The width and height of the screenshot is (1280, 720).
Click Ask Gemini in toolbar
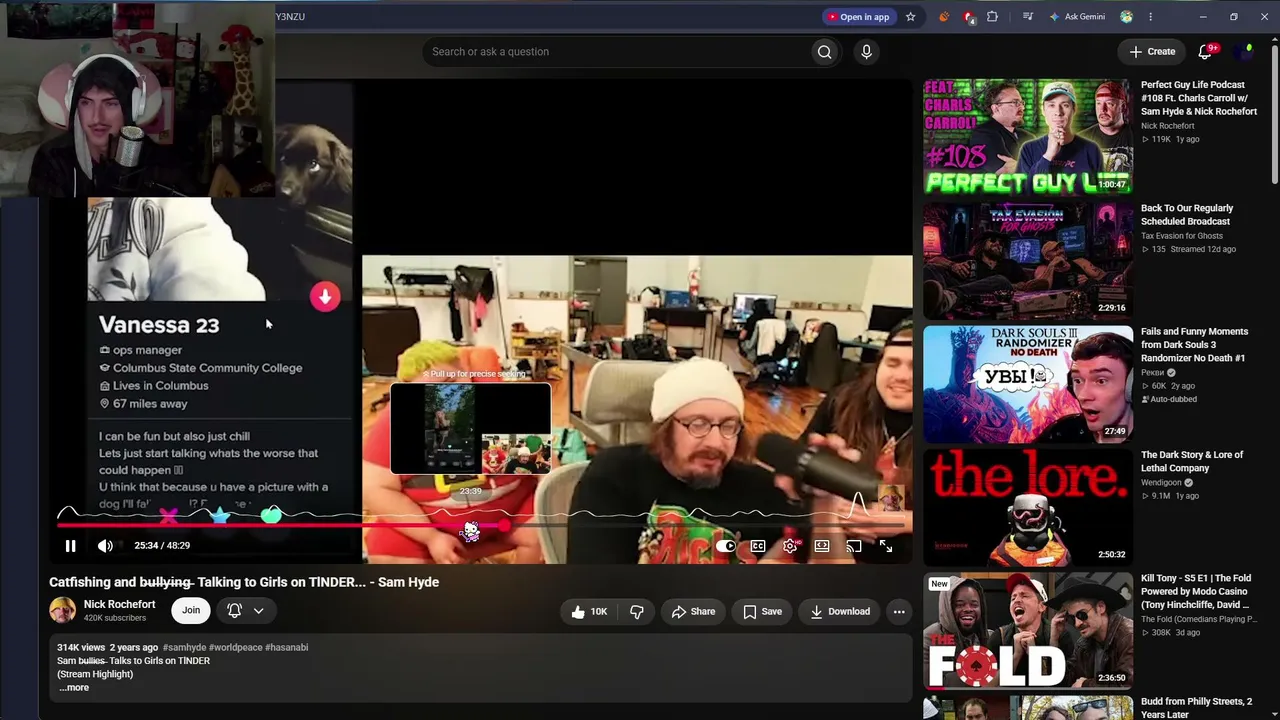[1077, 17]
